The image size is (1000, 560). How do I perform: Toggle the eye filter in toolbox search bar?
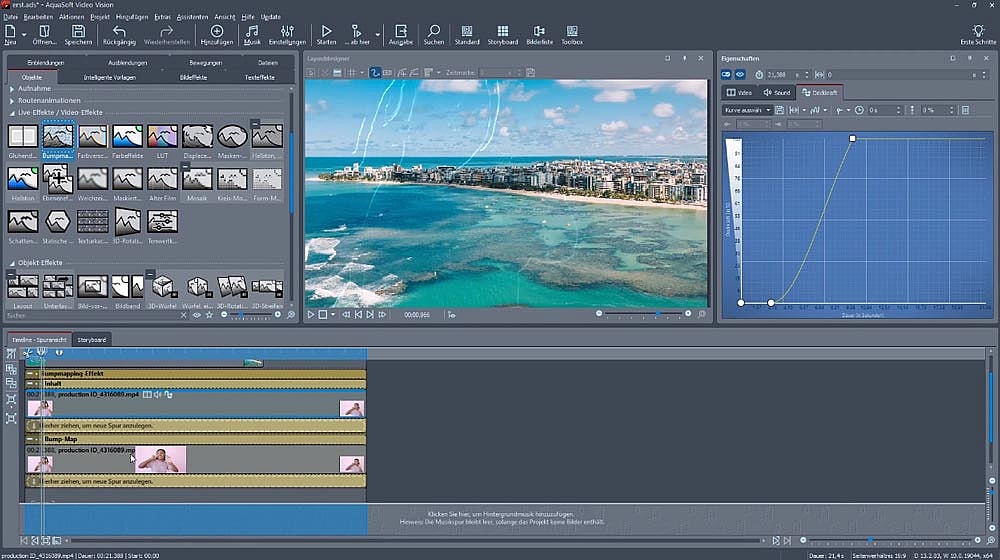tap(197, 315)
